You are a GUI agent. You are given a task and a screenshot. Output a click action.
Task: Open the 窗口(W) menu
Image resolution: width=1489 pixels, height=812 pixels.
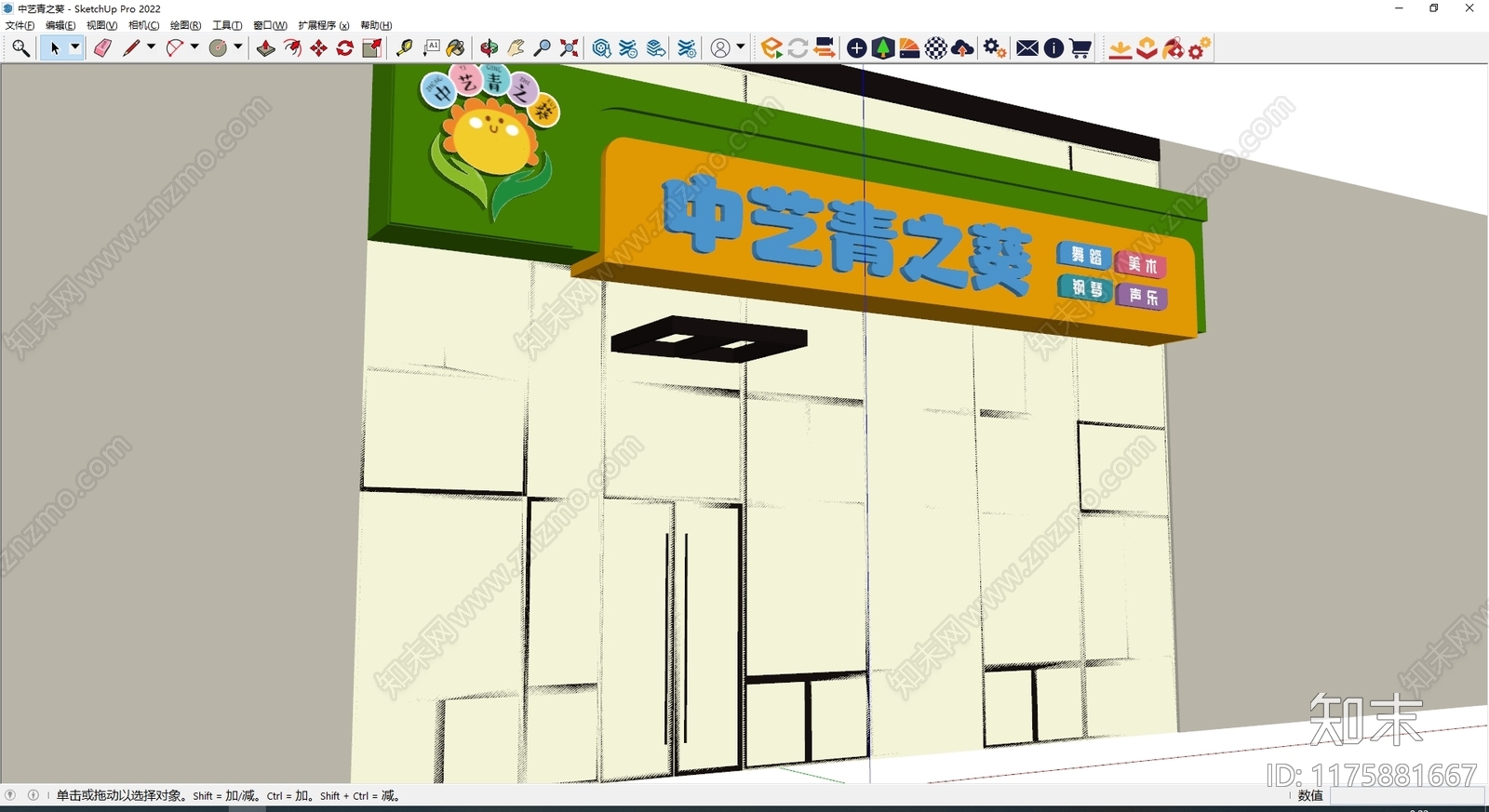coord(270,25)
